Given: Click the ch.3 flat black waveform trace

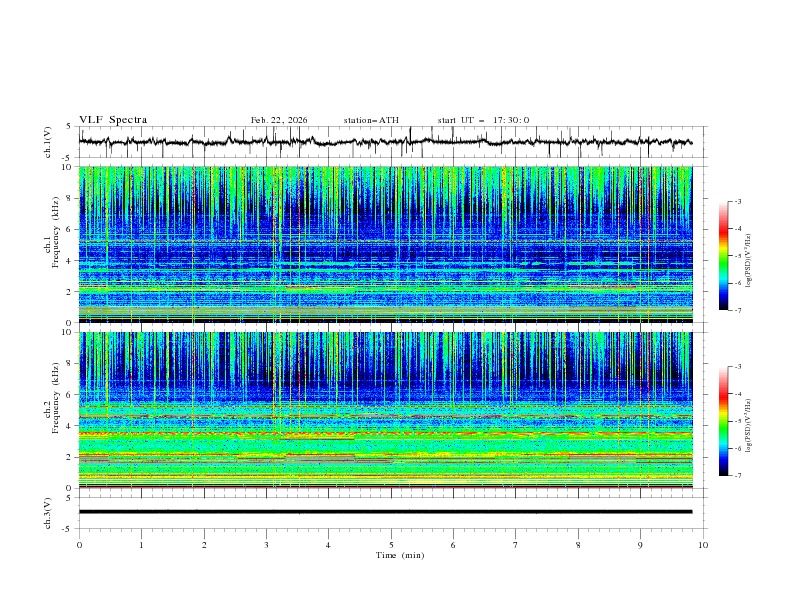Looking at the screenshot, I should point(385,512).
